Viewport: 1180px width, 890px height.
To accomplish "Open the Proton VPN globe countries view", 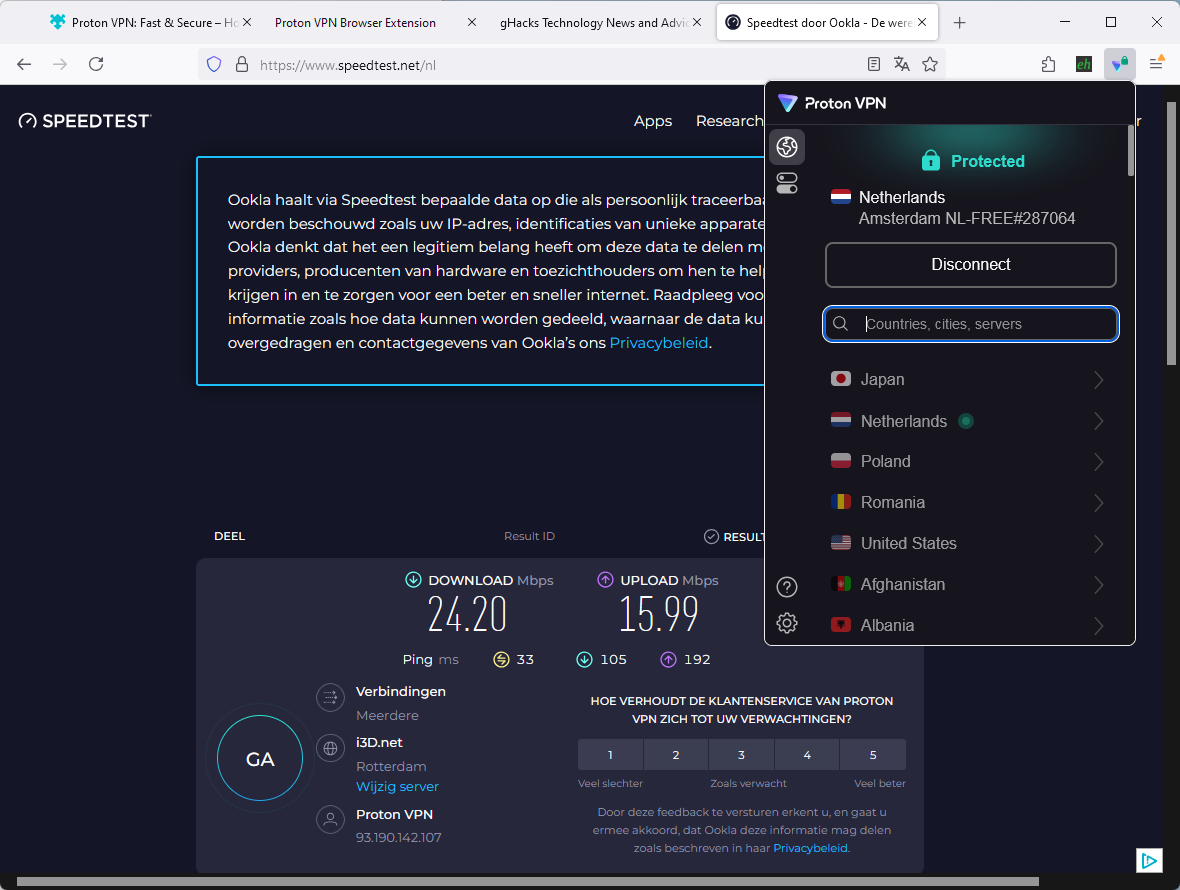I will coord(787,147).
